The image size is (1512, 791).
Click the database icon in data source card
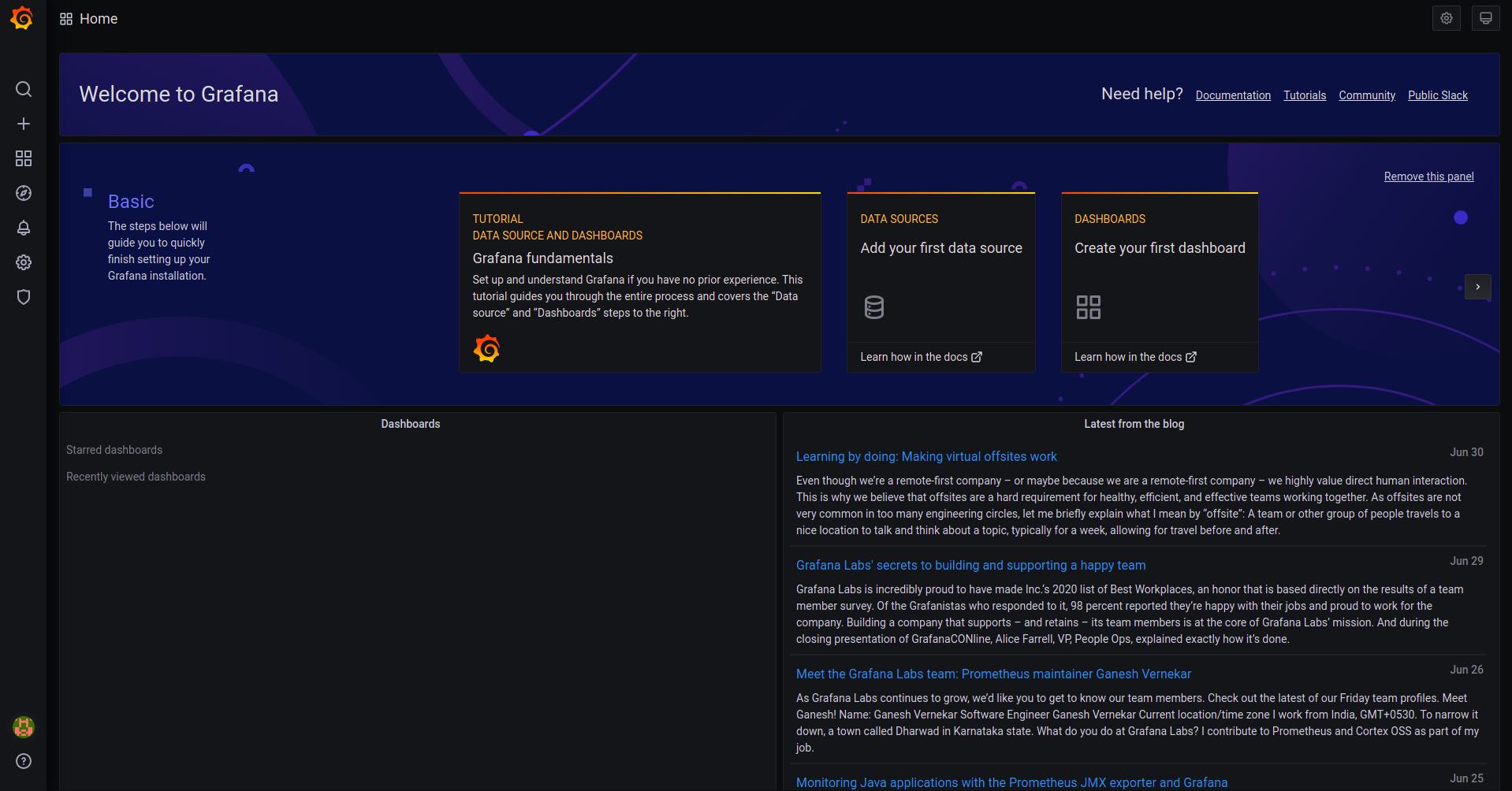874,307
